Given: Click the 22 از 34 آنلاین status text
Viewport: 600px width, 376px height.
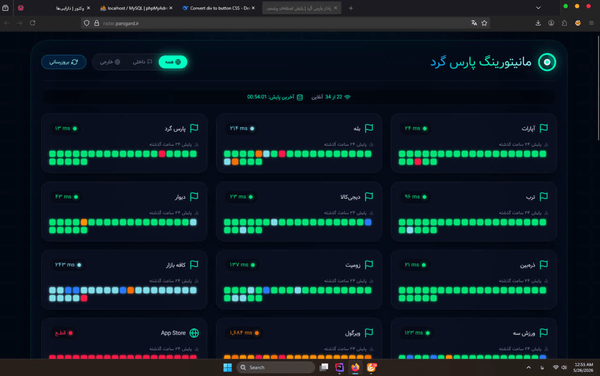Looking at the screenshot, I should pos(331,97).
